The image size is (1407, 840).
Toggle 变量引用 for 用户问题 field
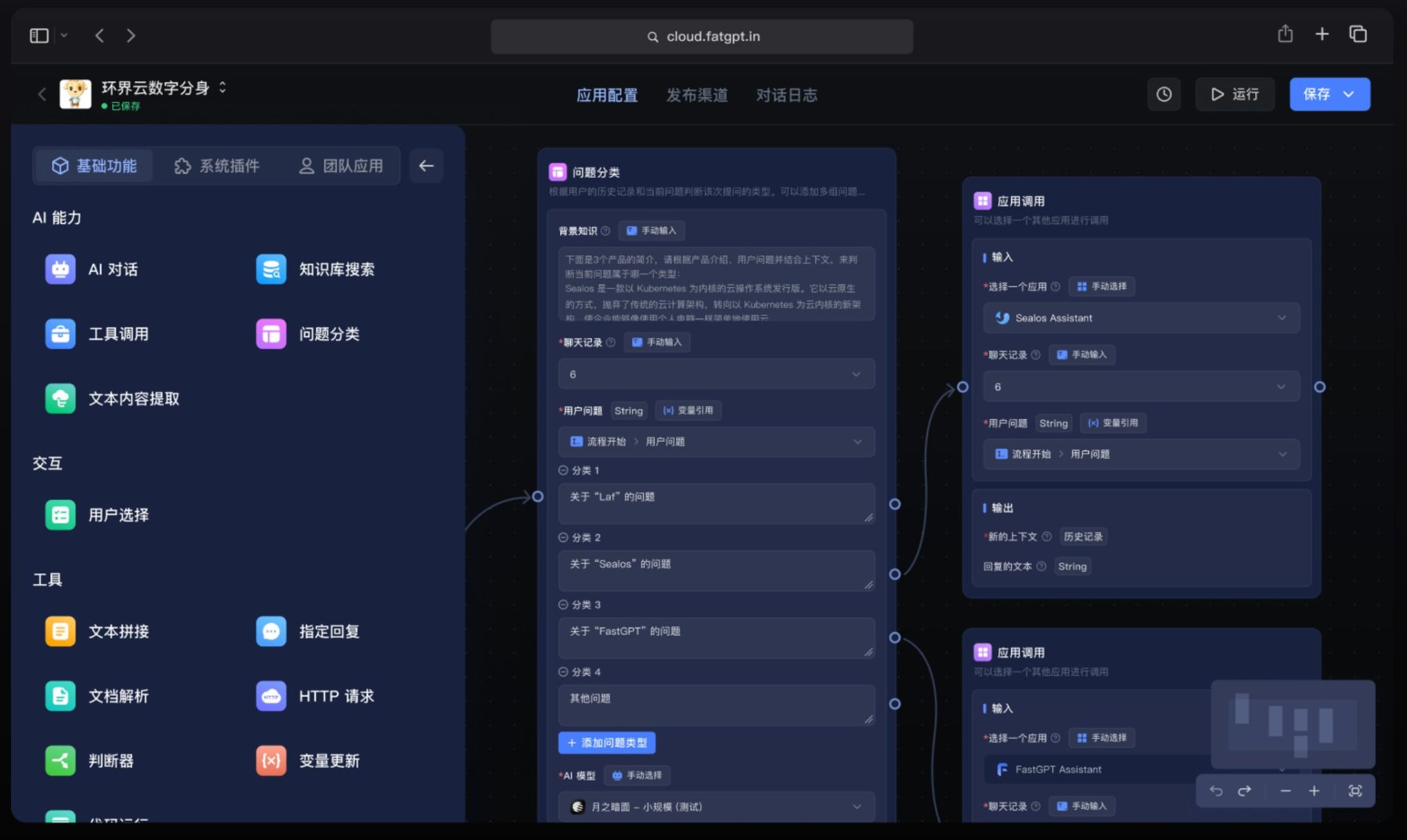click(688, 410)
